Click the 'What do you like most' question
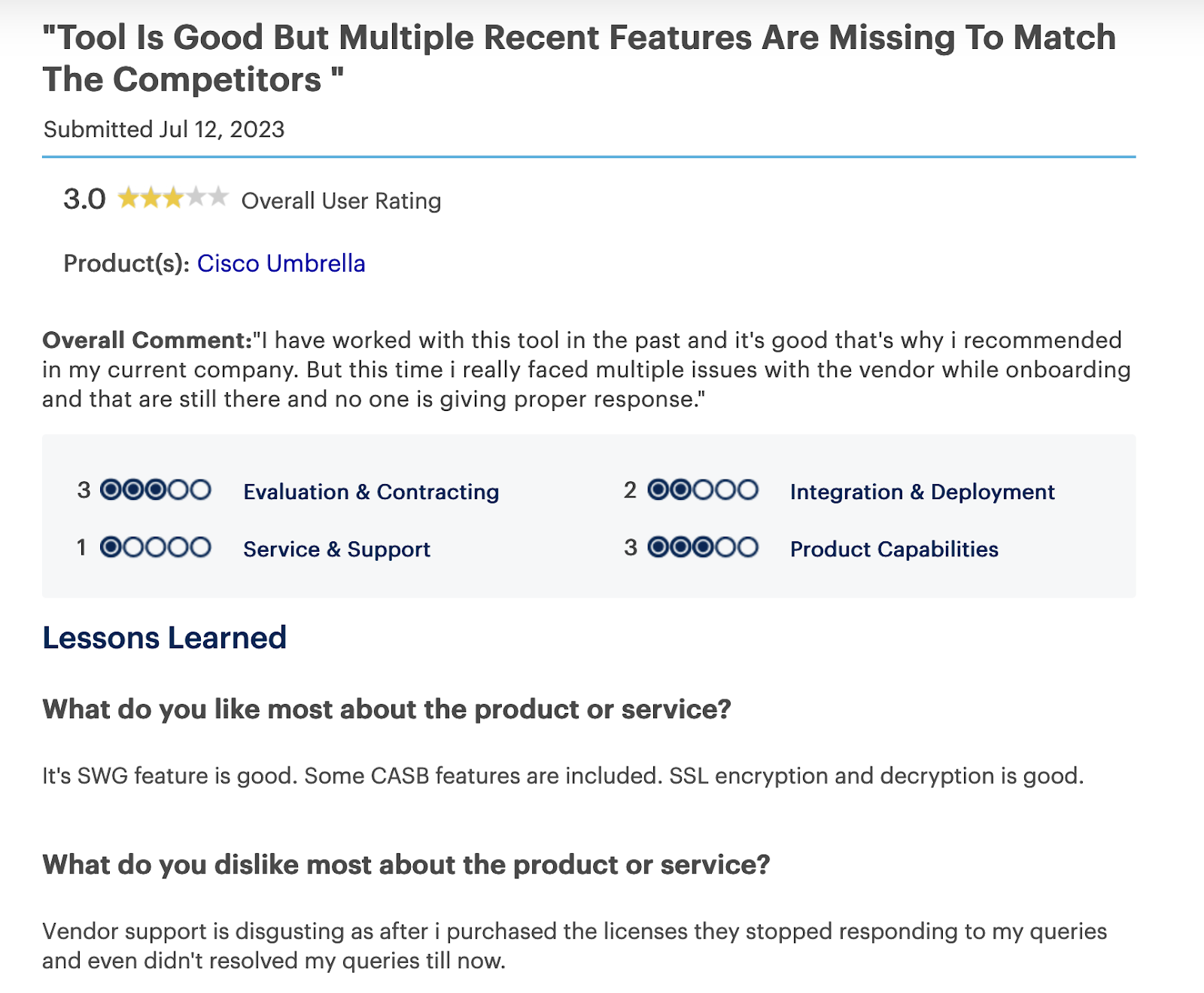This screenshot has height=993, width=1204. (x=387, y=709)
